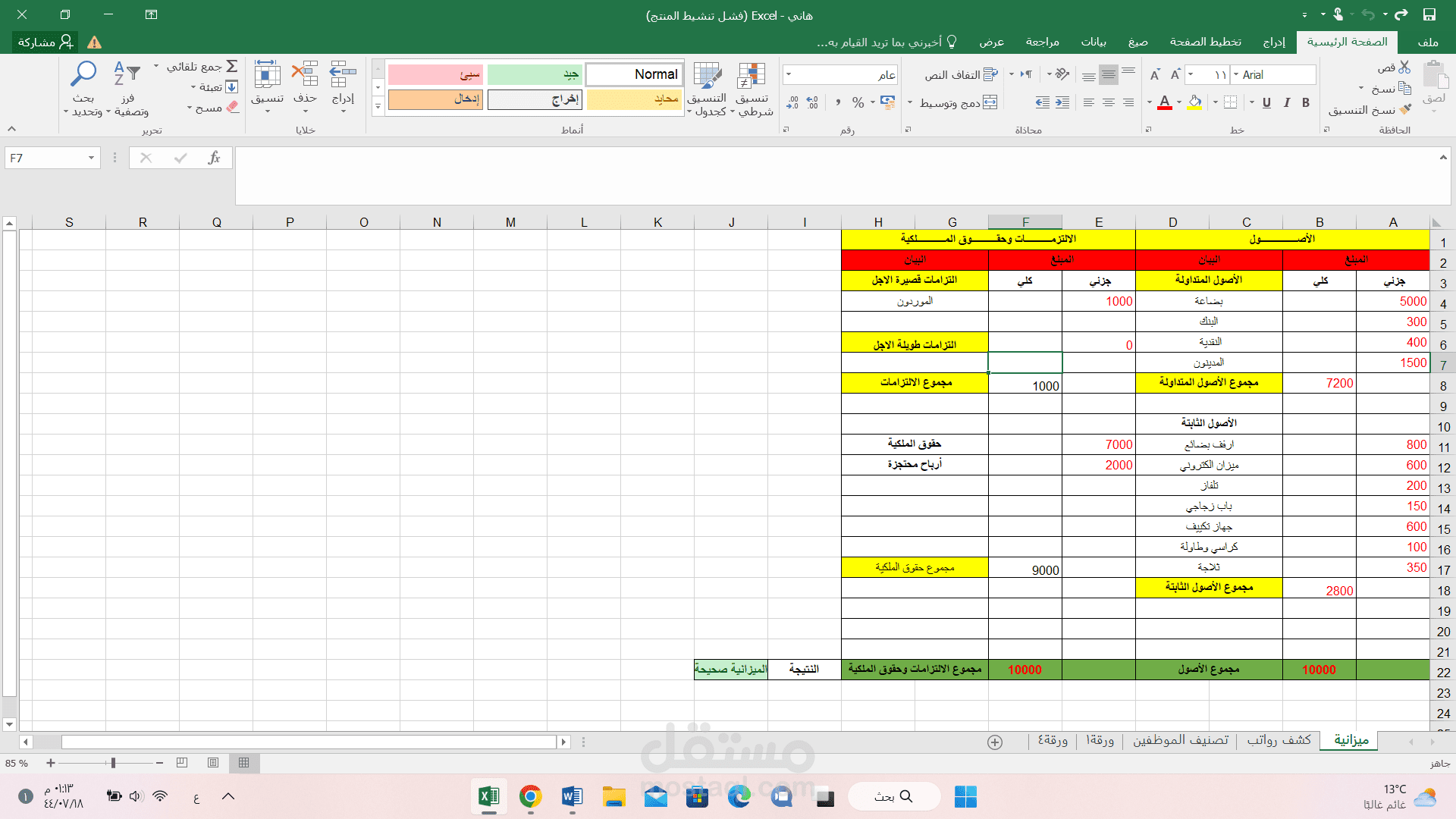1456x819 pixels.
Task: Switch to Page Layout view in status bar
Action: [x=213, y=763]
